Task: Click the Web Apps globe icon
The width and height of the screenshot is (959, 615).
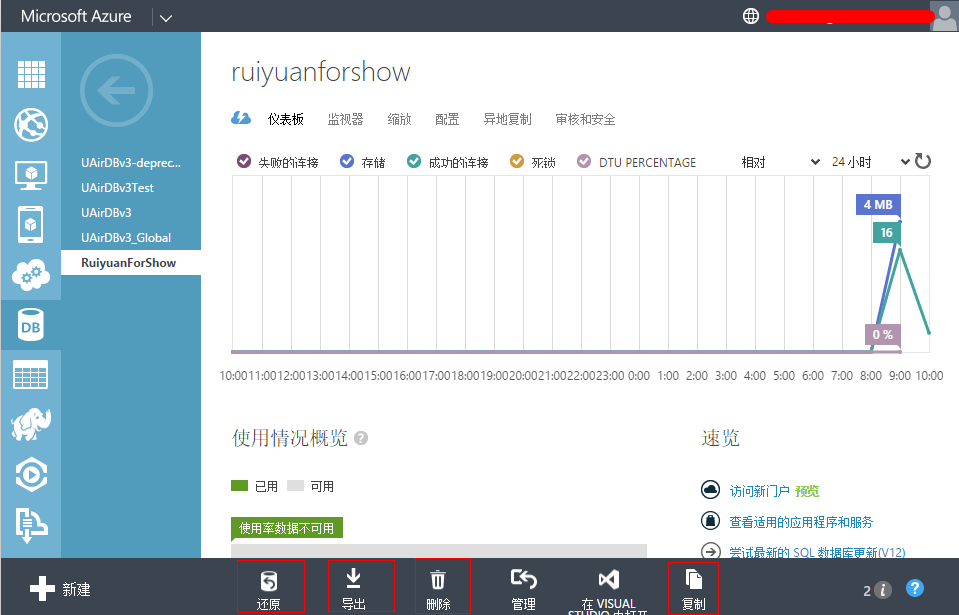Action: [x=33, y=125]
